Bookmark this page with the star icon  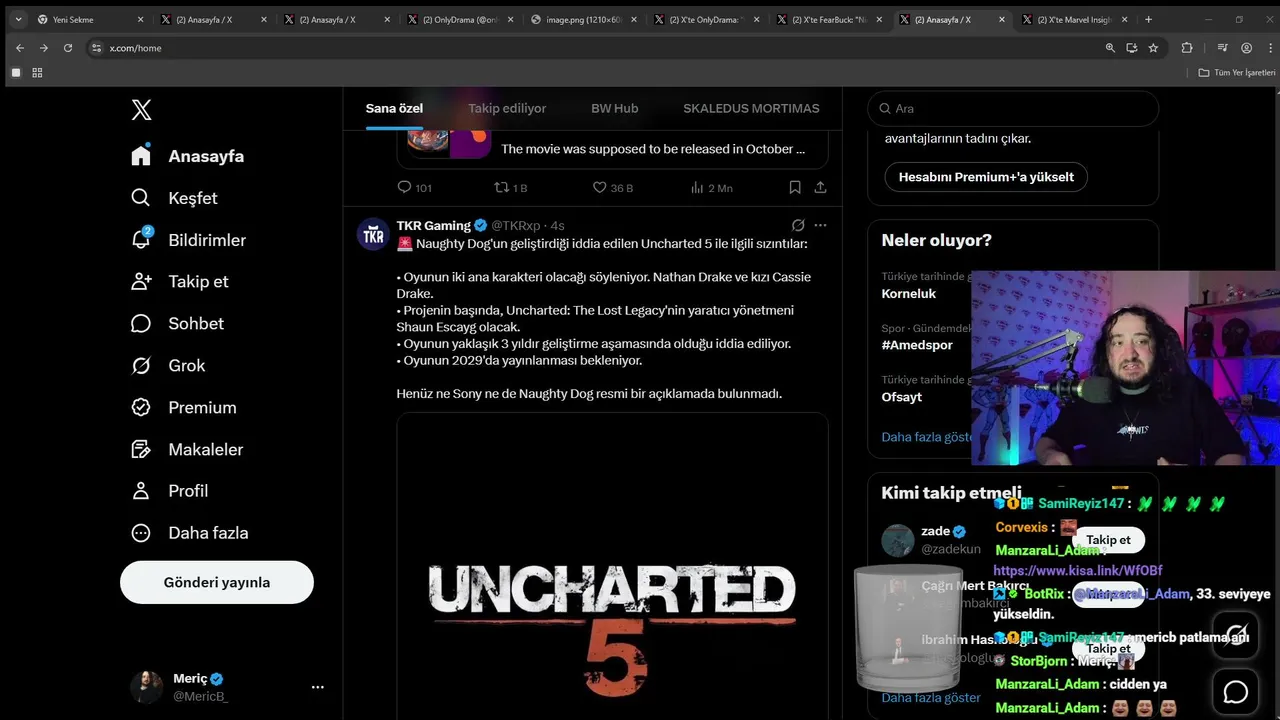click(1153, 48)
